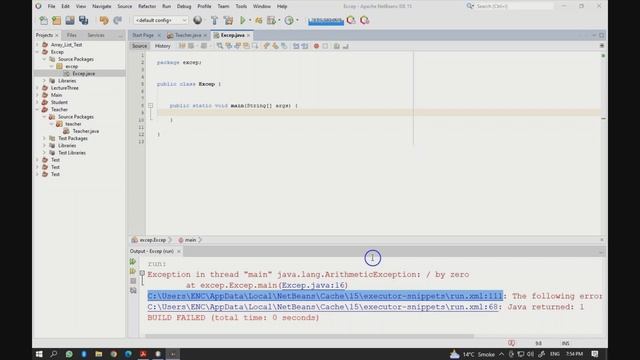The height and width of the screenshot is (360, 640).
Task: Open the Run Project dropdown arrow
Action: click(x=250, y=20)
